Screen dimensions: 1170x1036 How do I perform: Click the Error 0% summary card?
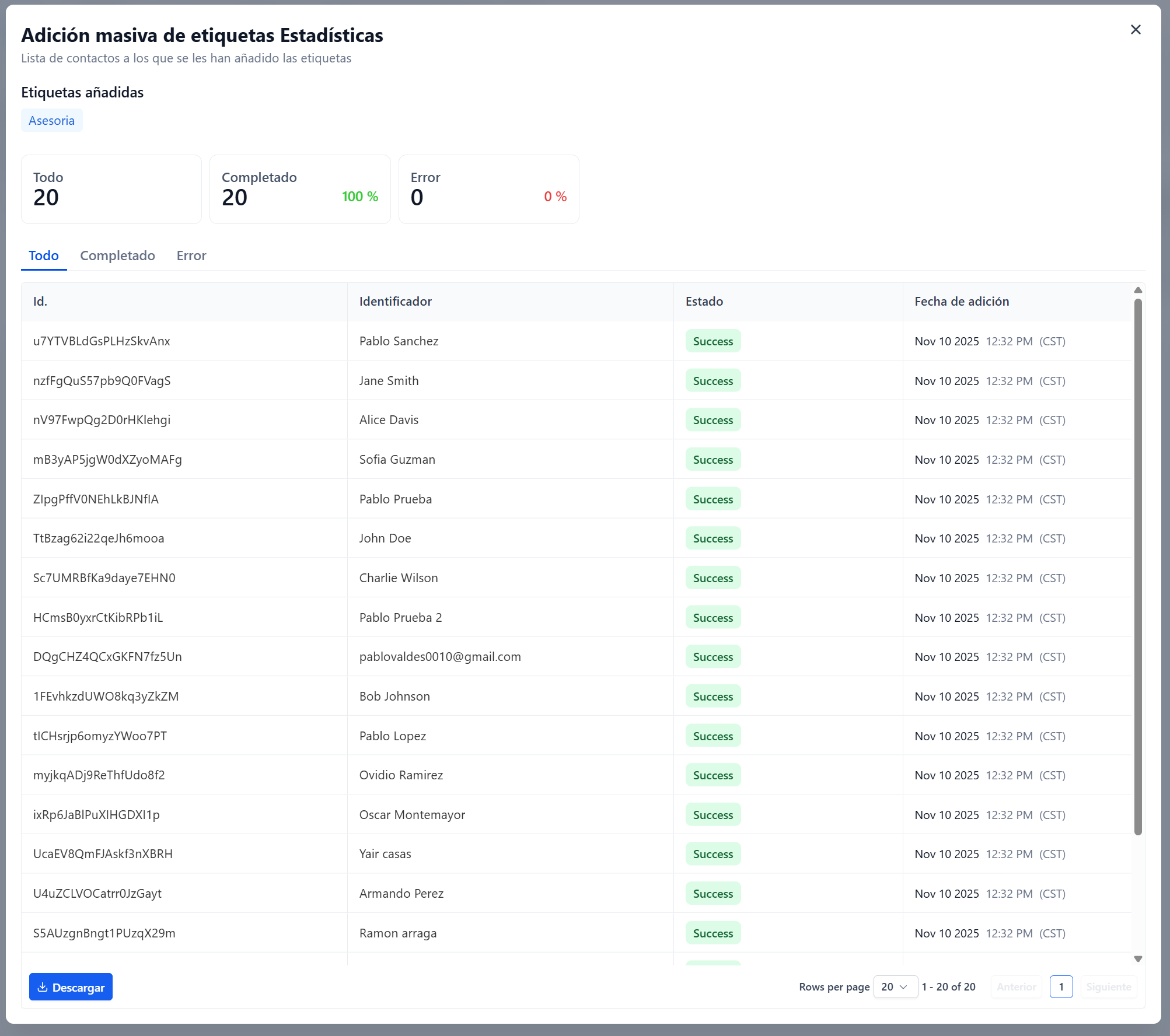click(x=488, y=189)
